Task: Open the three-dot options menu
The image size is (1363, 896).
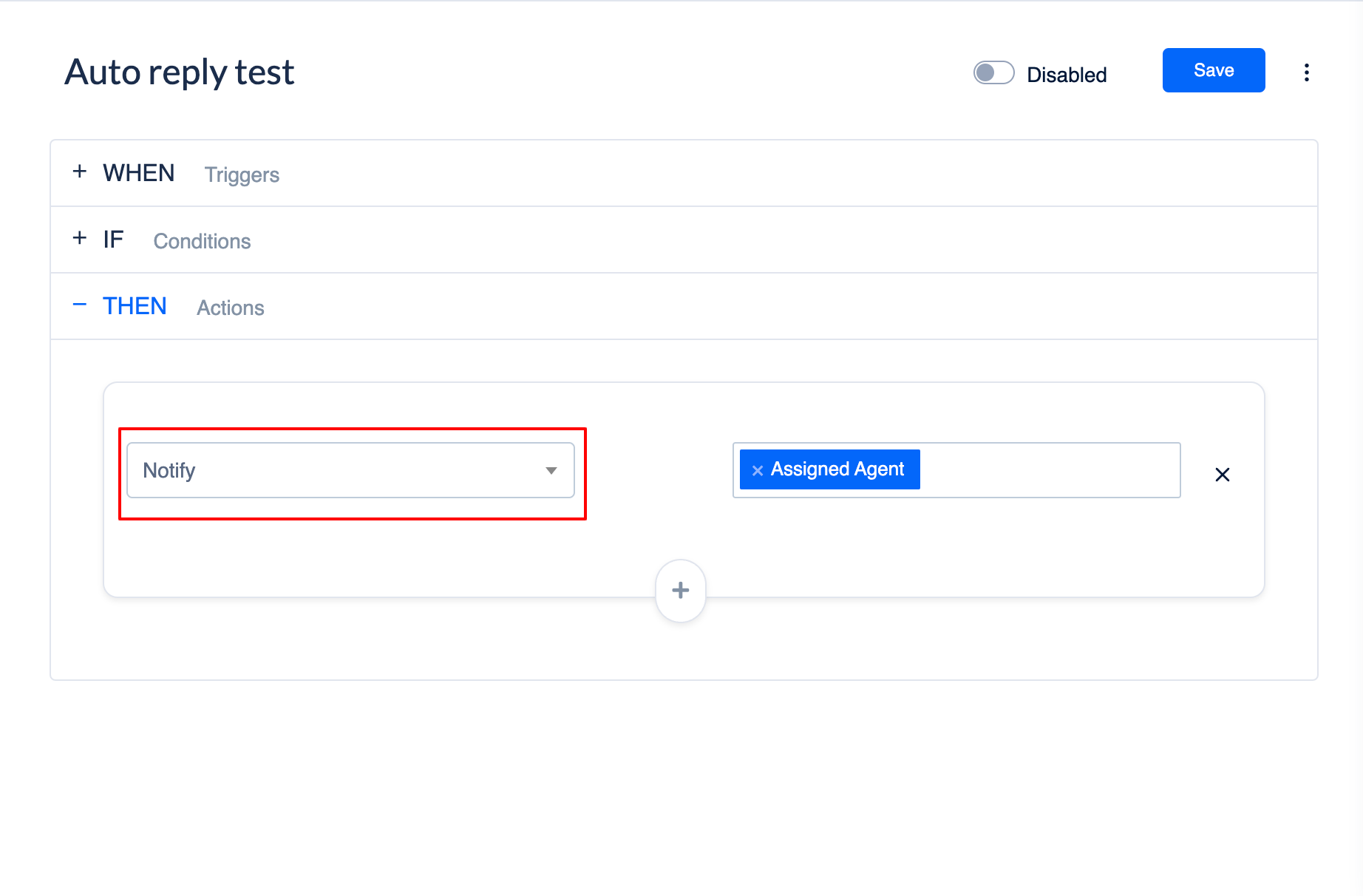Action: tap(1307, 72)
